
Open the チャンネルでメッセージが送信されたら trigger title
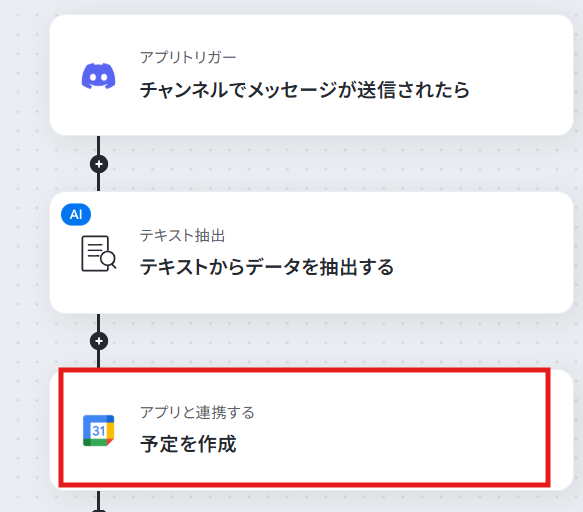point(305,90)
